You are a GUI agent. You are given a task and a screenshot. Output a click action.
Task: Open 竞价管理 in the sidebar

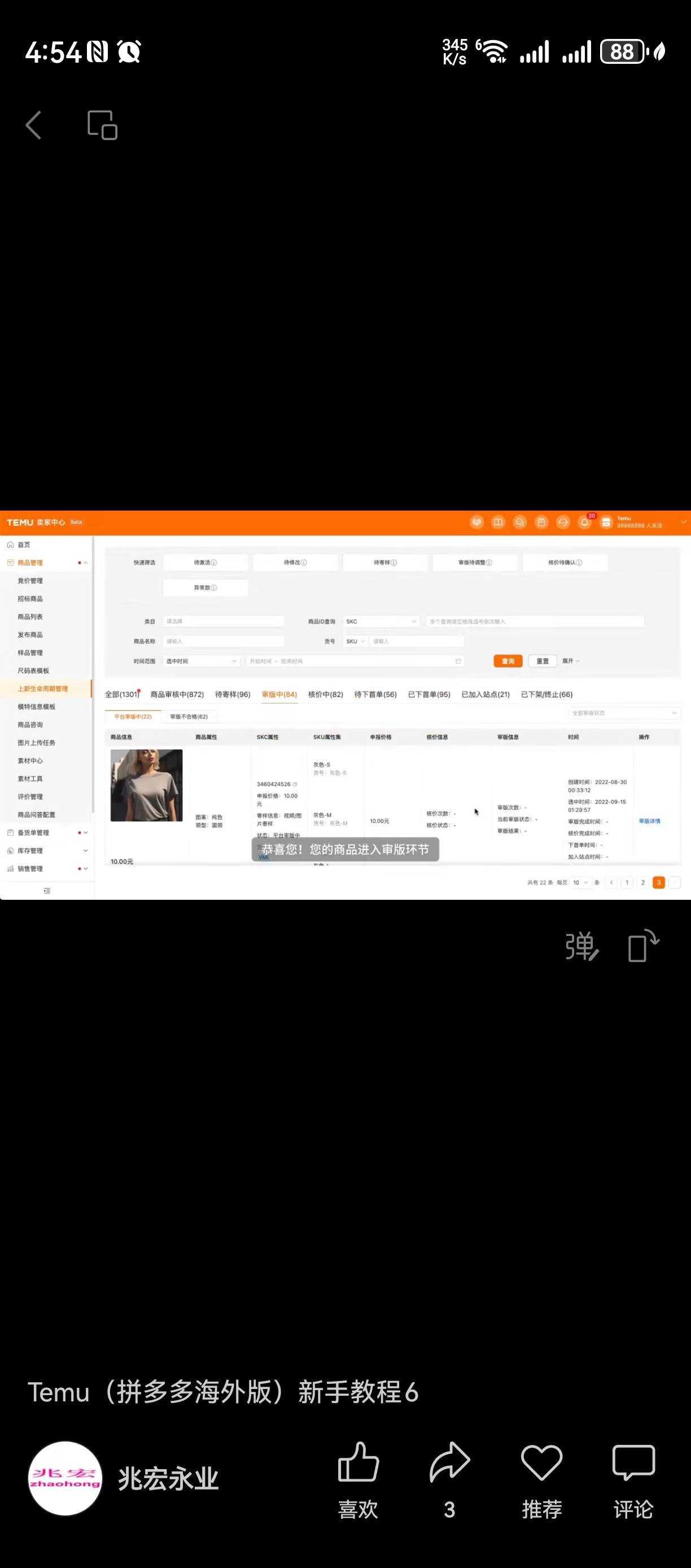[x=30, y=581]
